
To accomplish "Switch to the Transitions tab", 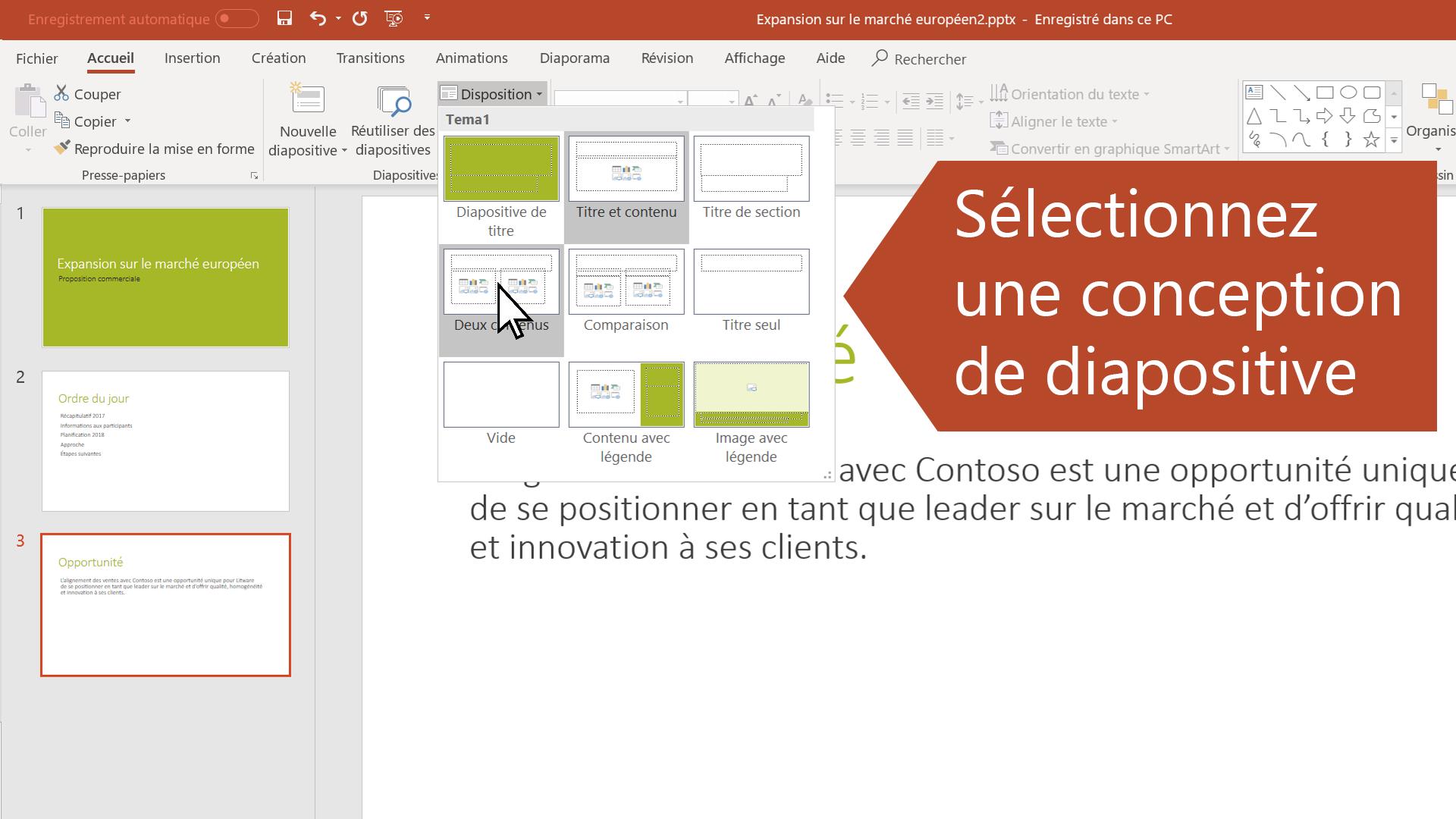I will pyautogui.click(x=370, y=58).
